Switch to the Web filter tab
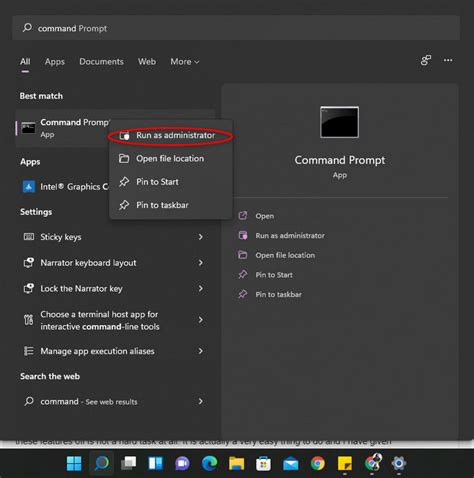This screenshot has height=478, width=474. click(147, 62)
